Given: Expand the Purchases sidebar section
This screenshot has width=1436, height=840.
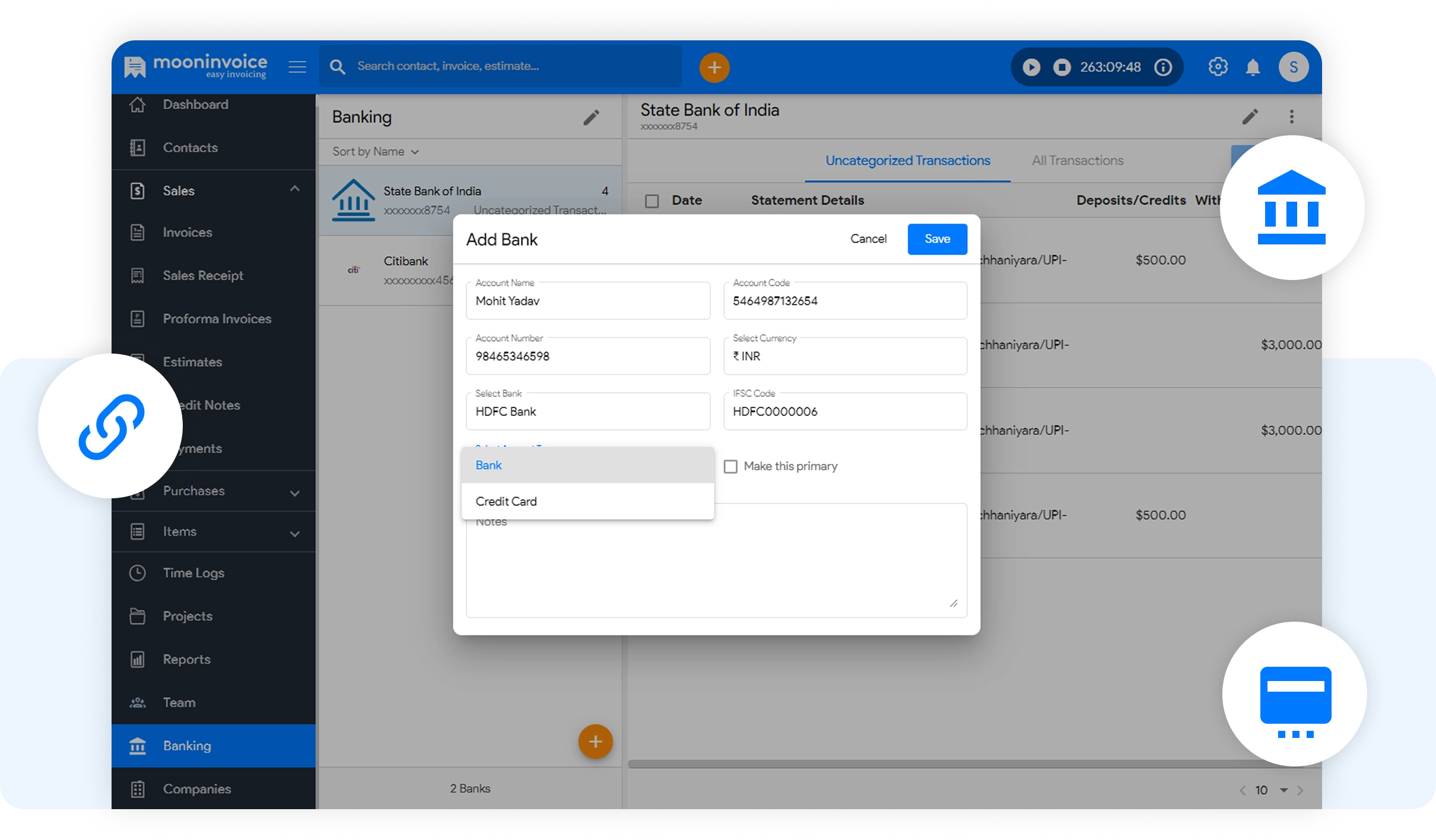Looking at the screenshot, I should click(294, 492).
